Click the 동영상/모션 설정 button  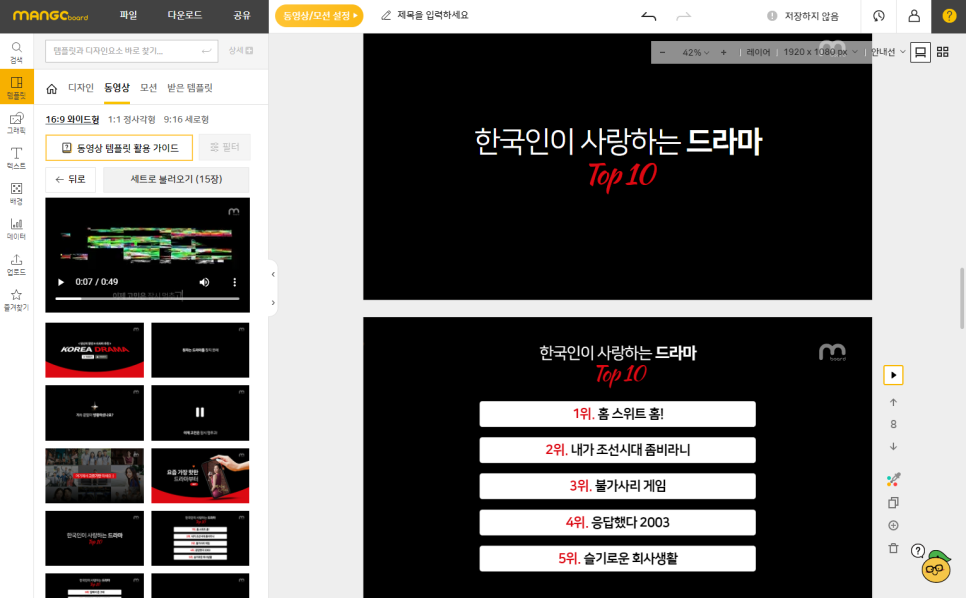point(319,15)
